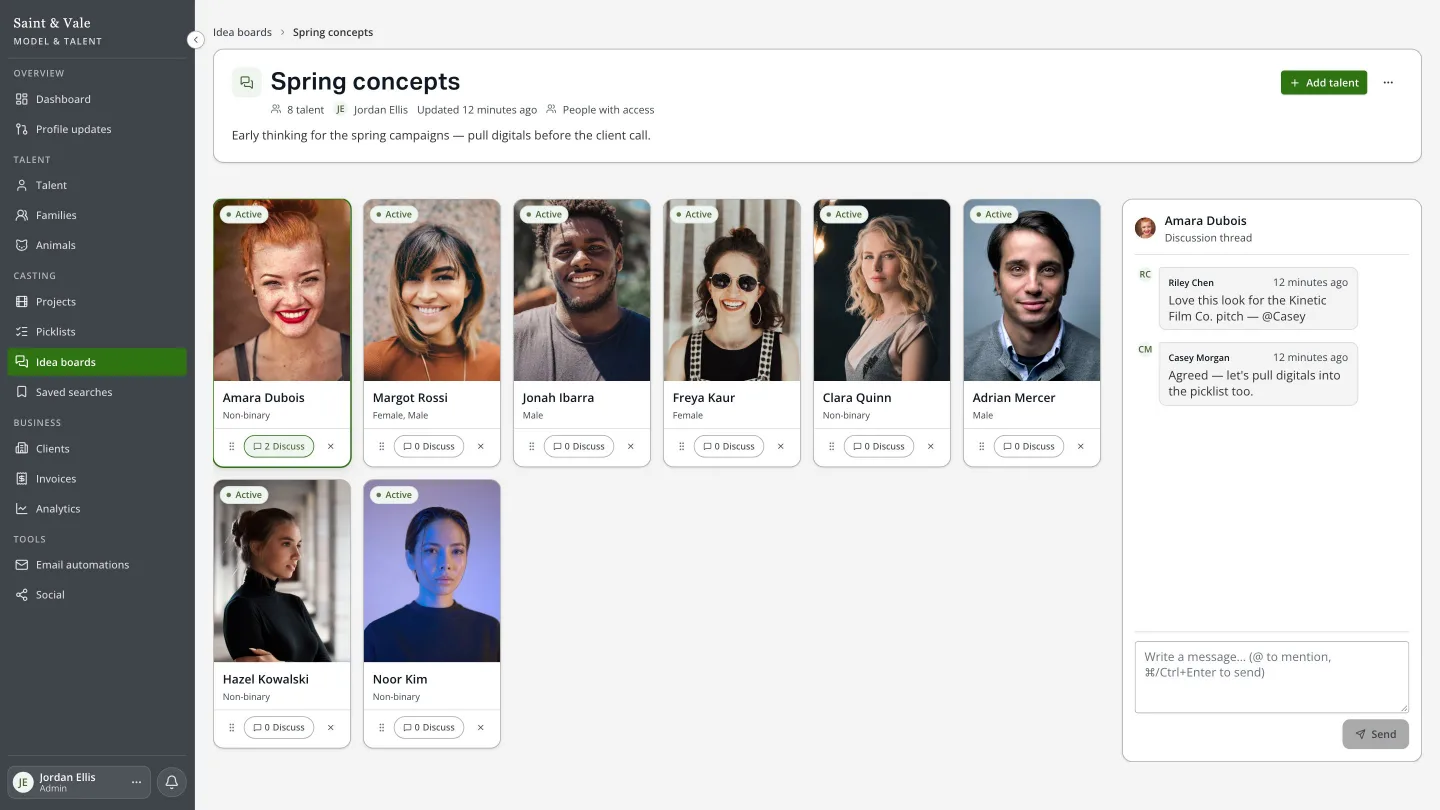Remove Jonah Ibarra from the board
This screenshot has height=810, width=1440.
(x=631, y=447)
